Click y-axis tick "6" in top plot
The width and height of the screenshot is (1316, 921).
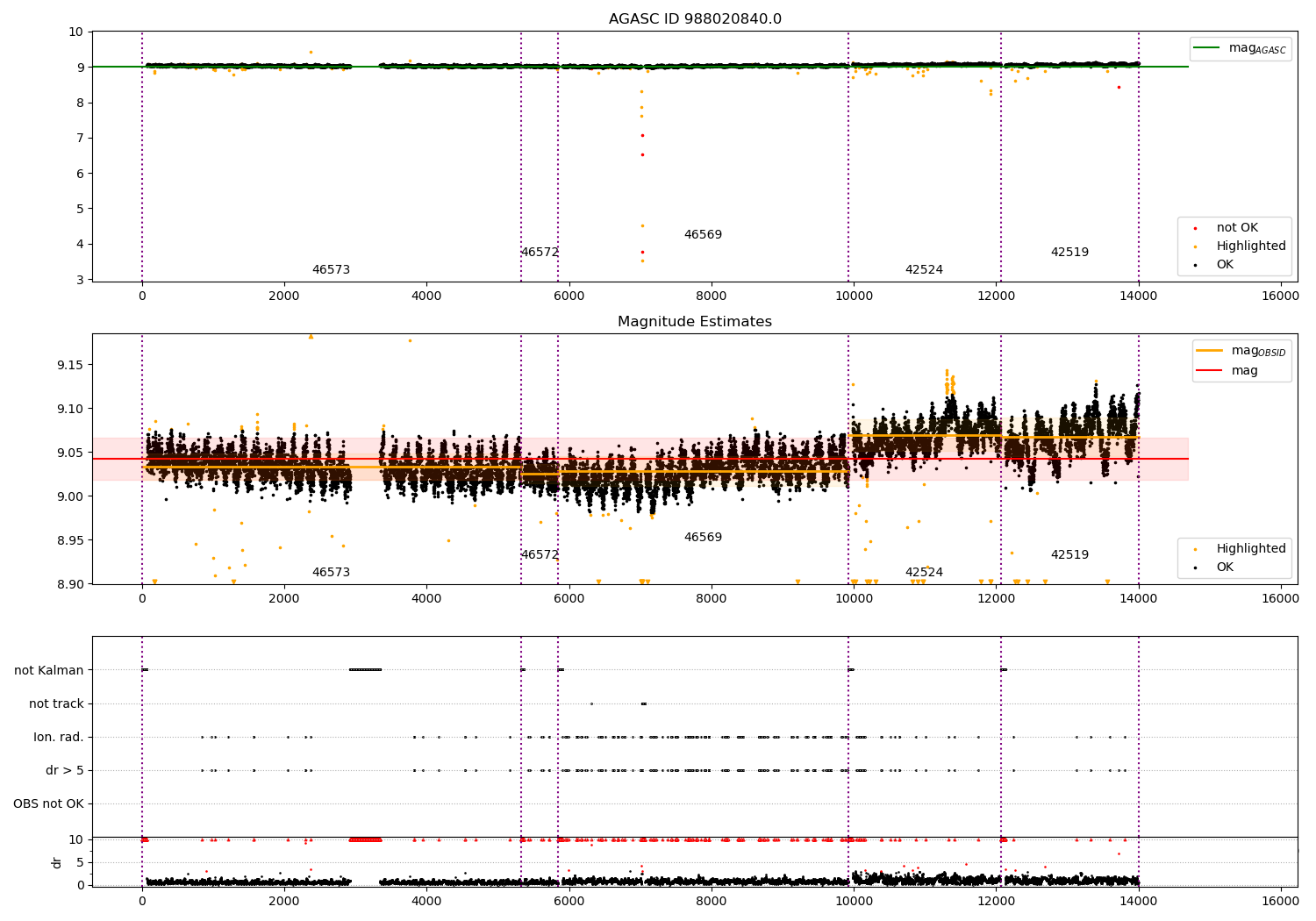[x=80, y=174]
